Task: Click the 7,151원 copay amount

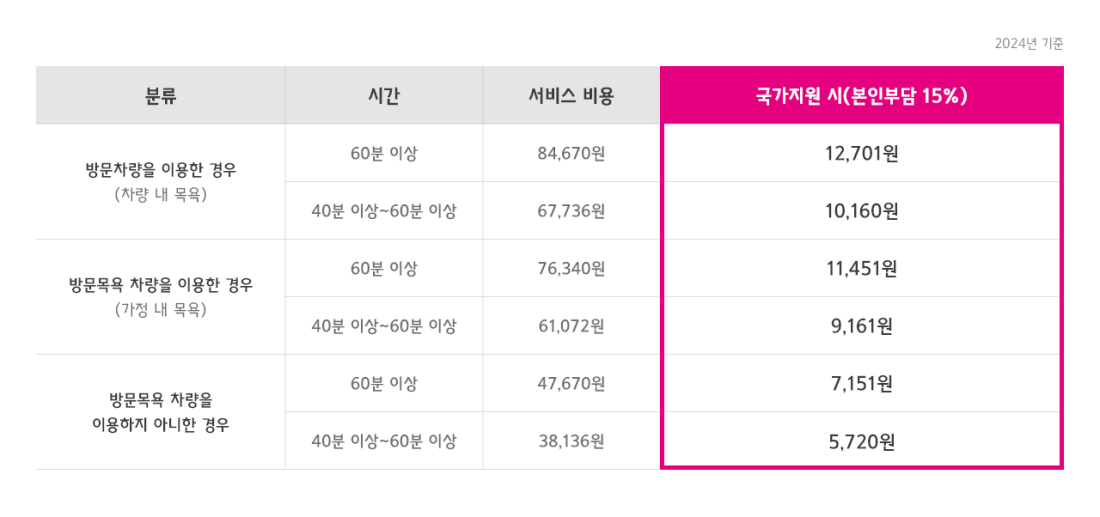Action: coord(861,384)
